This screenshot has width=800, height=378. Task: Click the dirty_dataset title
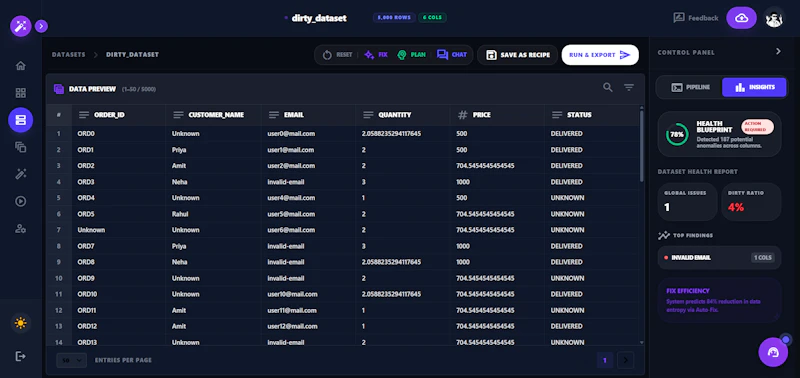tap(319, 18)
